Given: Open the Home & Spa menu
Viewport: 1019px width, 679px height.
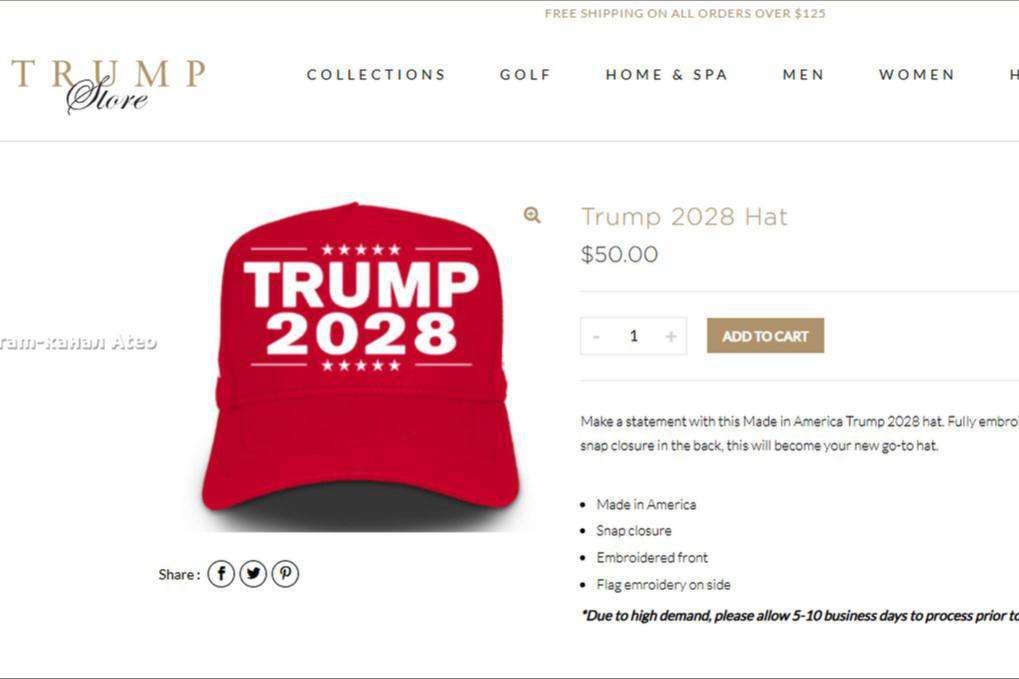Looking at the screenshot, I should tap(666, 75).
